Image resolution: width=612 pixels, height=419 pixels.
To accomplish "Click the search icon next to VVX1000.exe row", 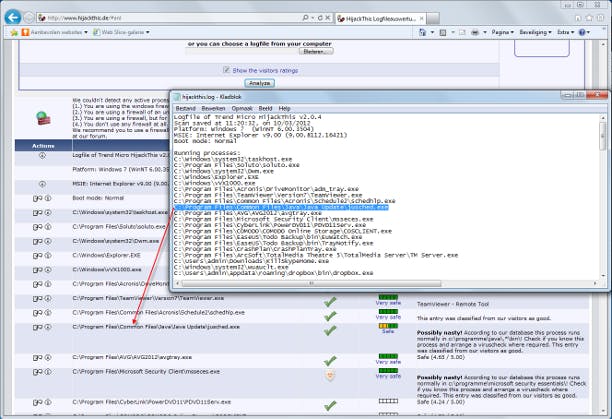I will coord(37,270).
